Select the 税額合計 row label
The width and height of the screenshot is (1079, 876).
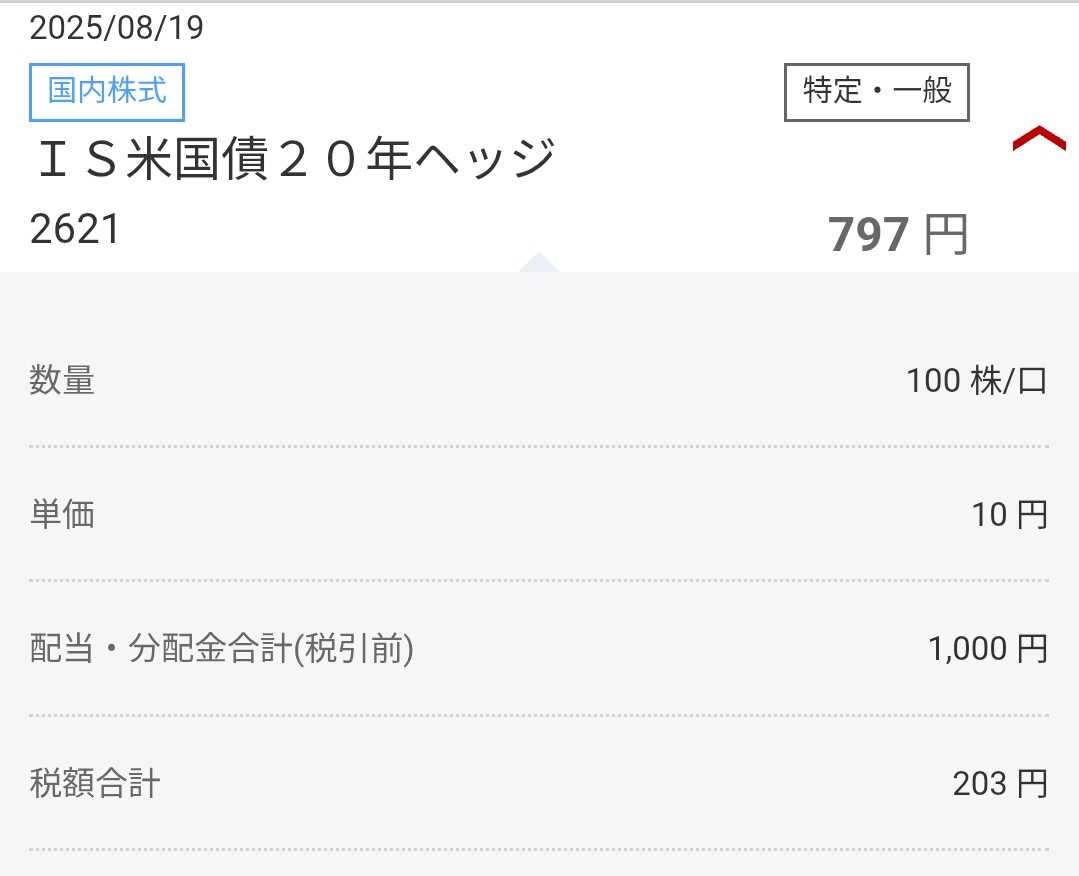[95, 783]
